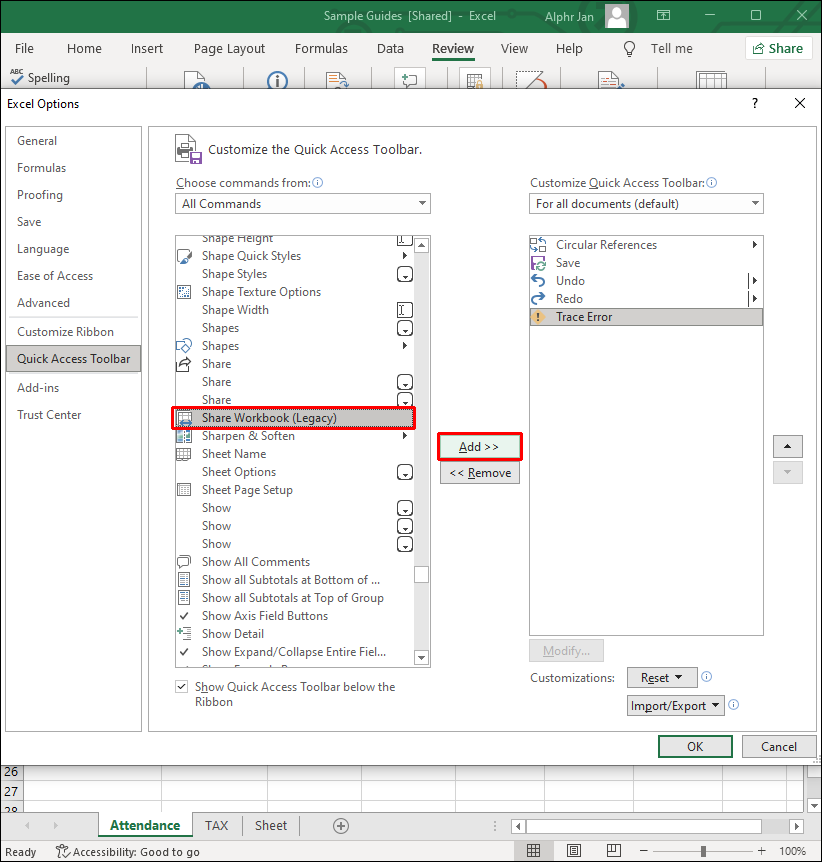The image size is (822, 862).
Task: Select the Trace Error warning icon
Action: click(538, 317)
